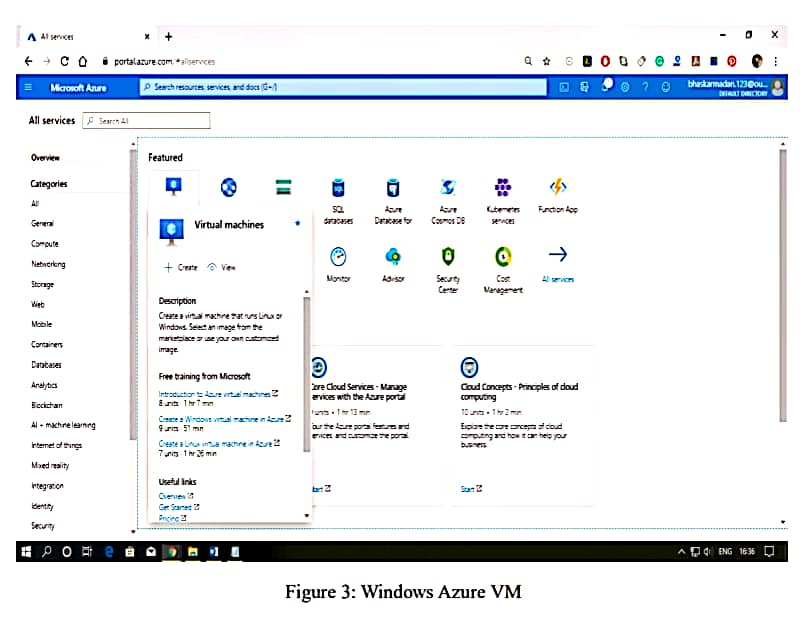Open the Virtual machines featured icon
The width and height of the screenshot is (811, 620).
173,186
